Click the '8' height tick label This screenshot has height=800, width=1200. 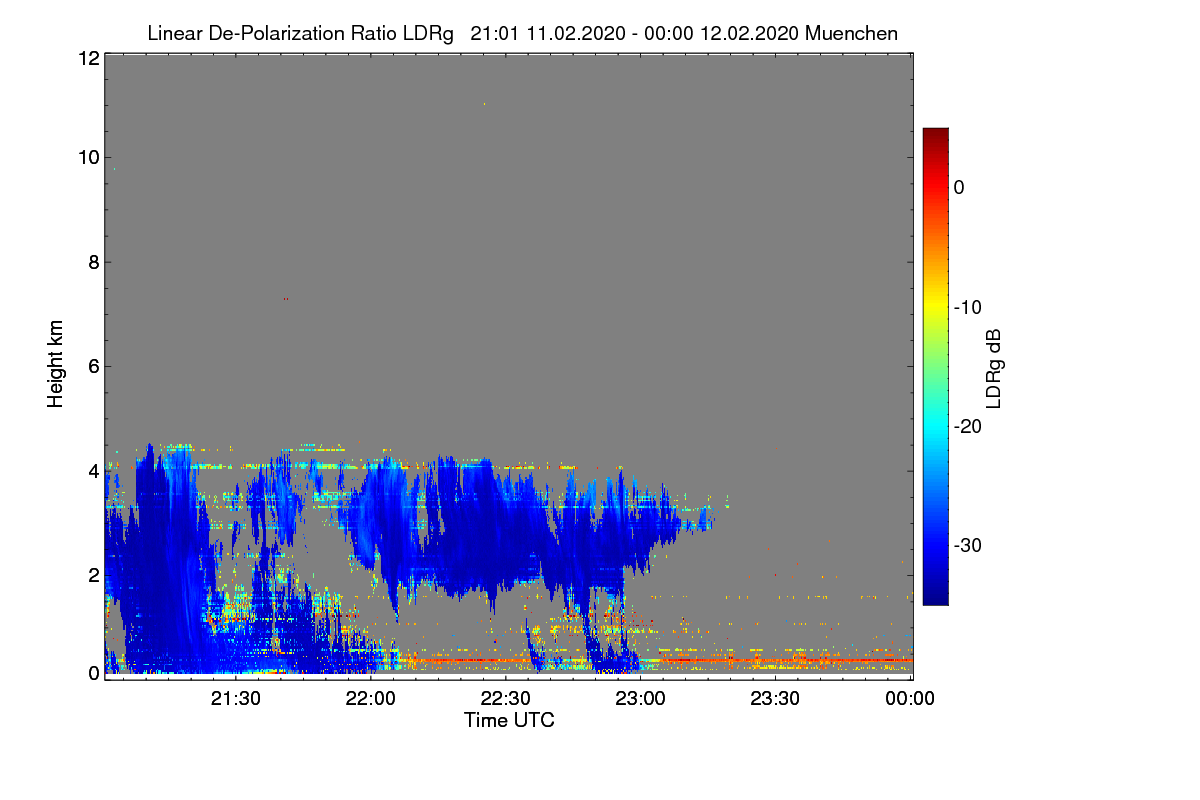tap(92, 262)
